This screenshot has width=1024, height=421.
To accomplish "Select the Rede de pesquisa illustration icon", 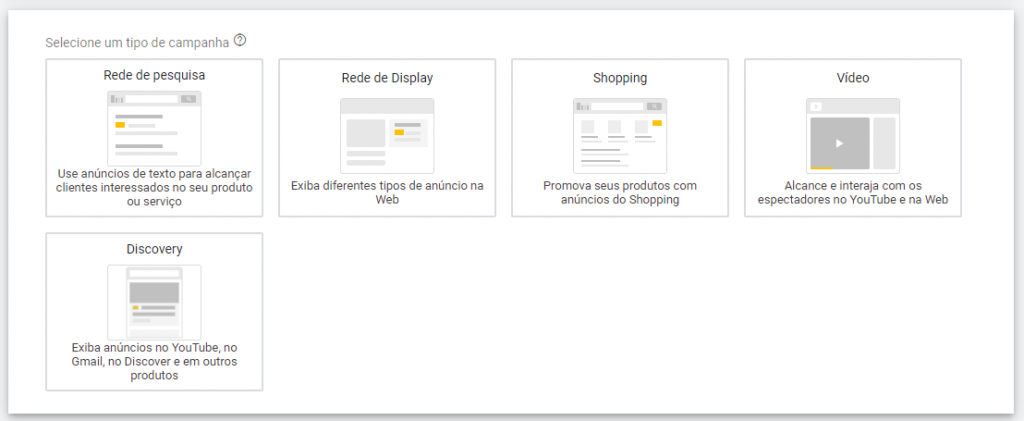I will (154, 128).
